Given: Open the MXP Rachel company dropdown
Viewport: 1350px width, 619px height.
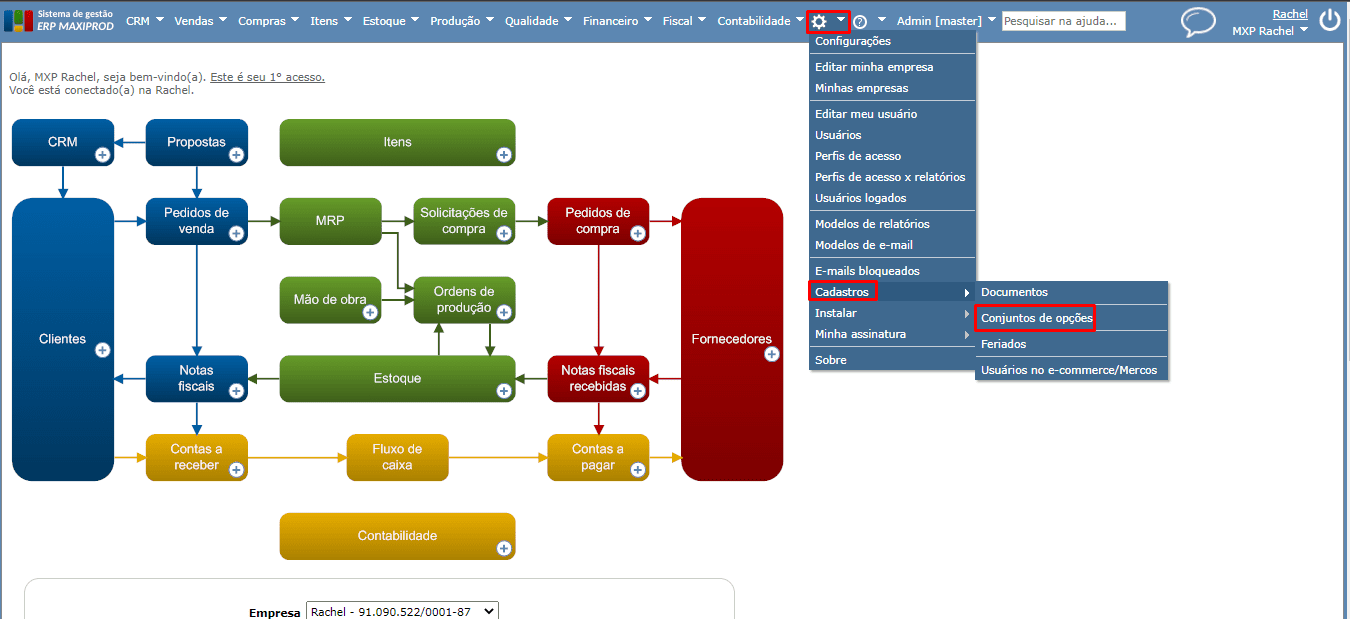Looking at the screenshot, I should [x=1270, y=31].
